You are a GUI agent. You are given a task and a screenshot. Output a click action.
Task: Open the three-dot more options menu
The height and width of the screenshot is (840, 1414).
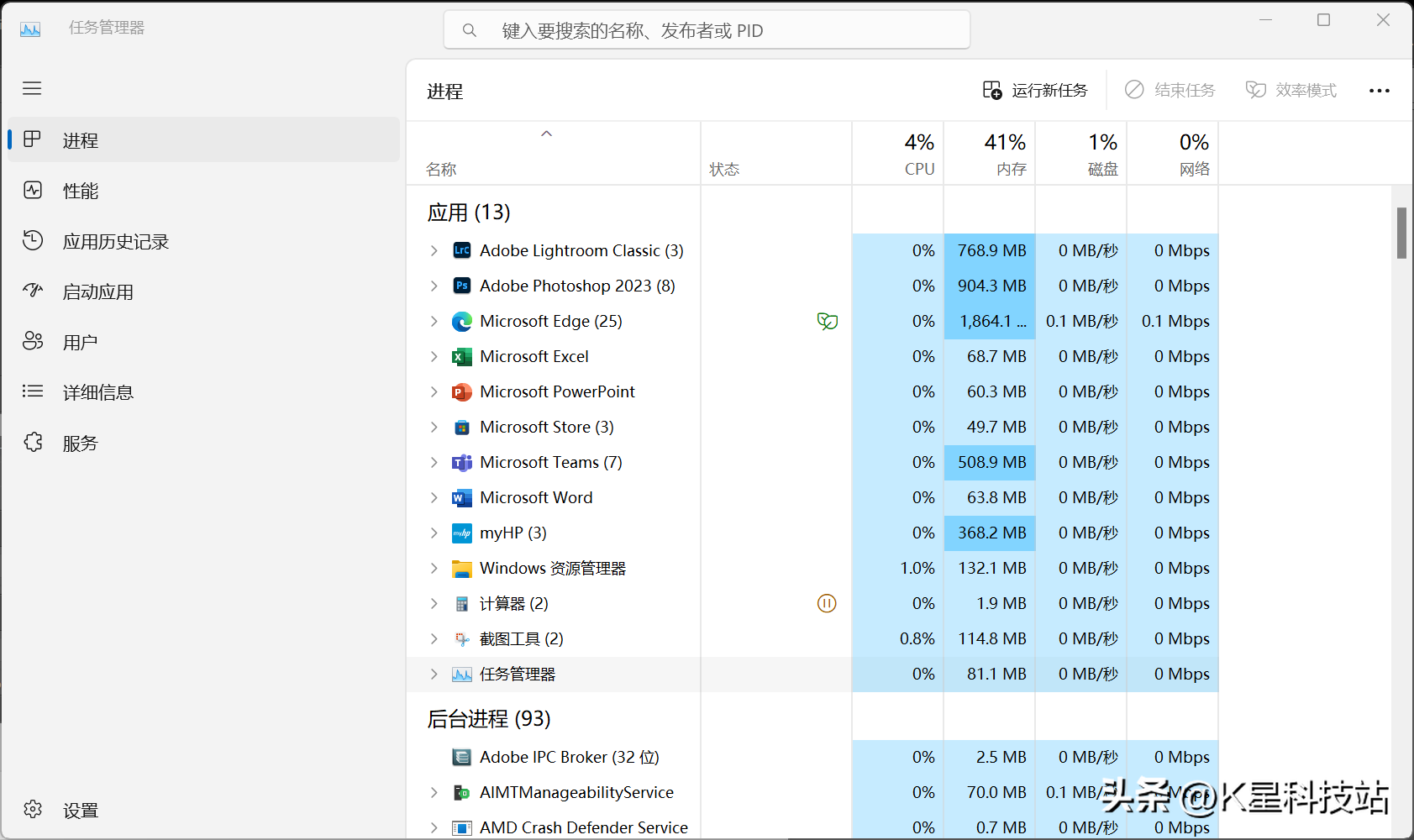pos(1379,91)
